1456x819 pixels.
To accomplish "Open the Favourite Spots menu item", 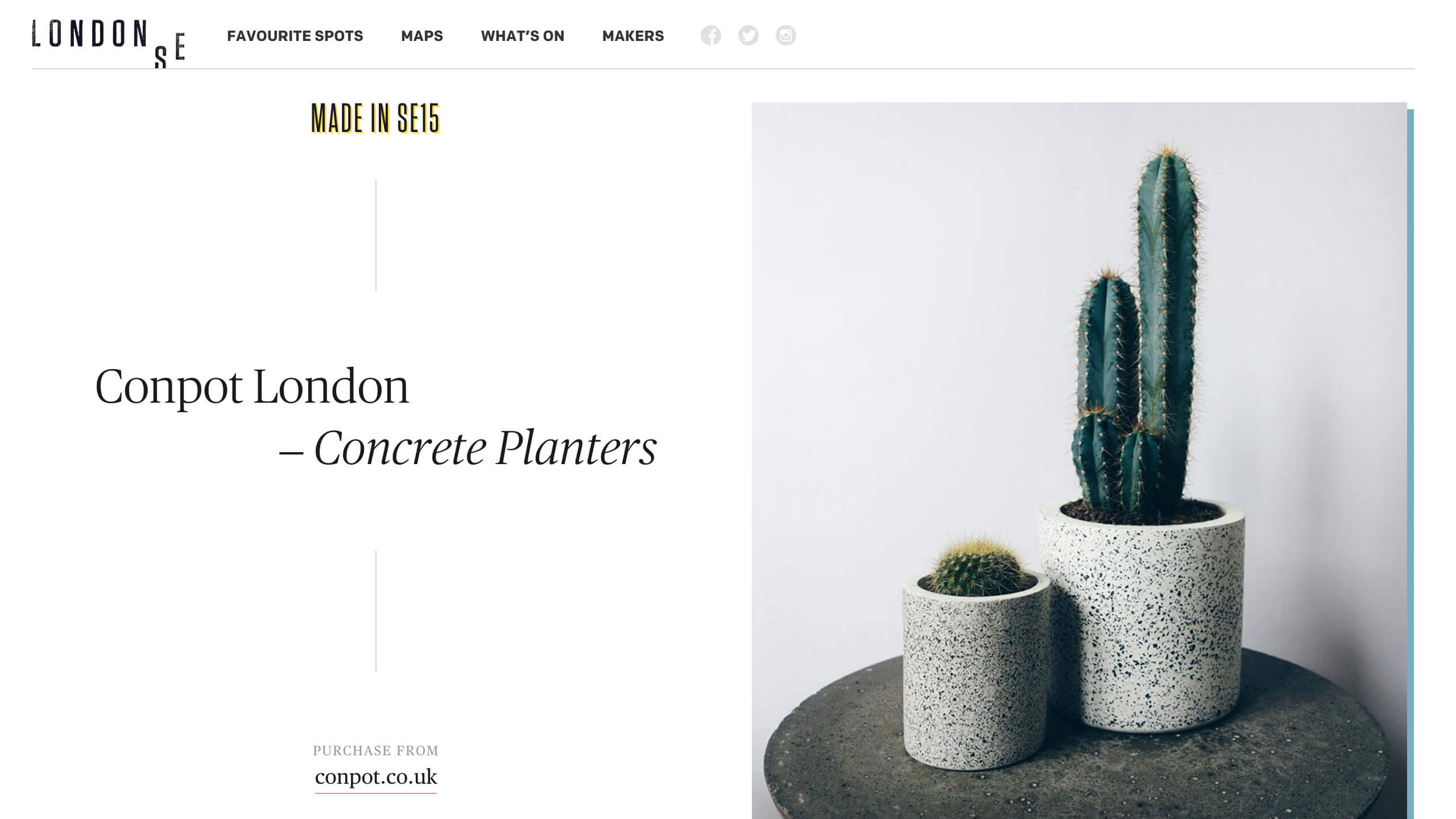I will 295,36.
